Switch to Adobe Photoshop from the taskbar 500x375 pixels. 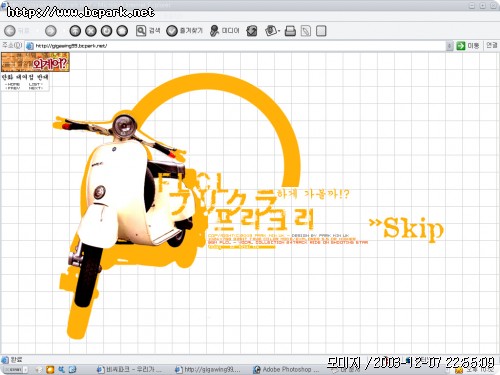[286, 369]
